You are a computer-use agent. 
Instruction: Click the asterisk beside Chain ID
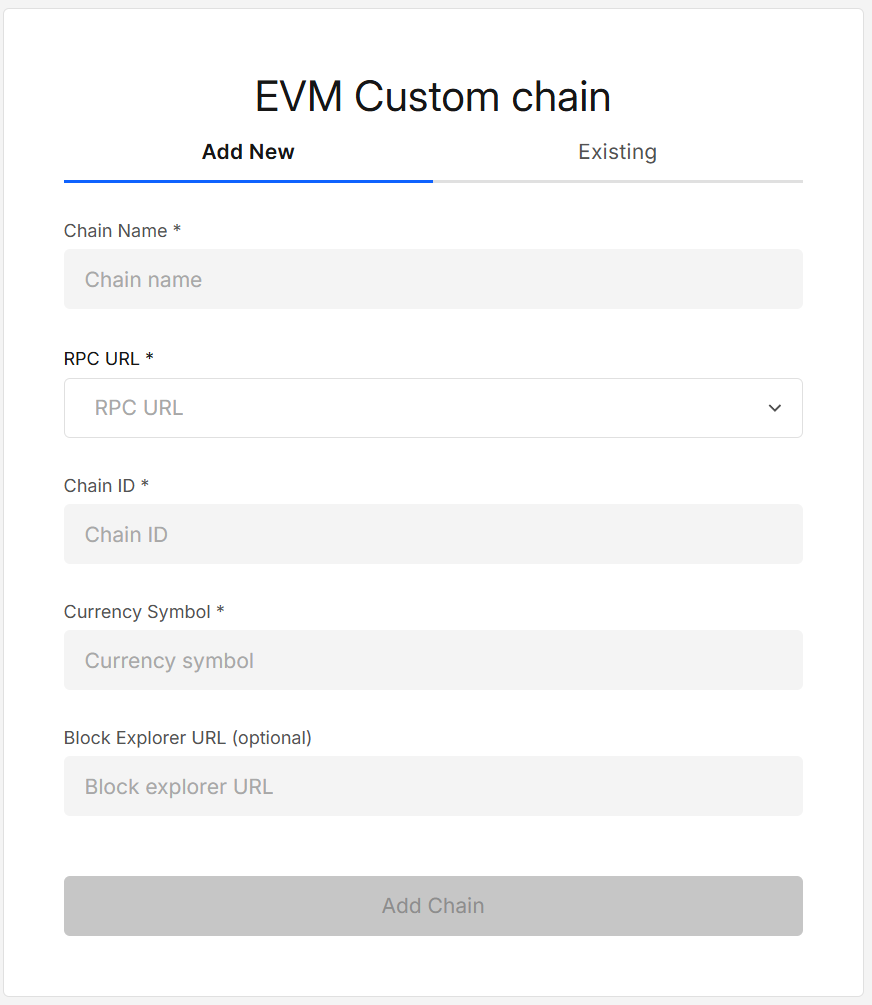tap(145, 485)
